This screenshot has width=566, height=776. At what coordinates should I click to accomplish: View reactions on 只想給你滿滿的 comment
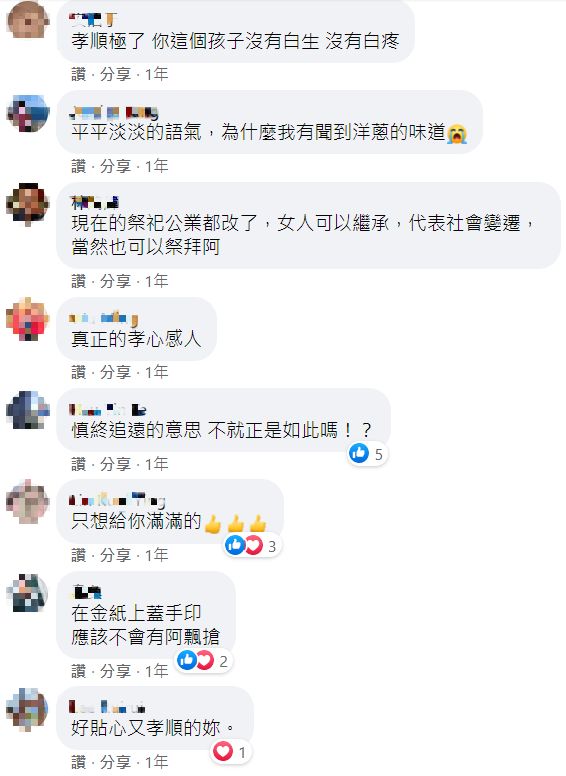(252, 546)
